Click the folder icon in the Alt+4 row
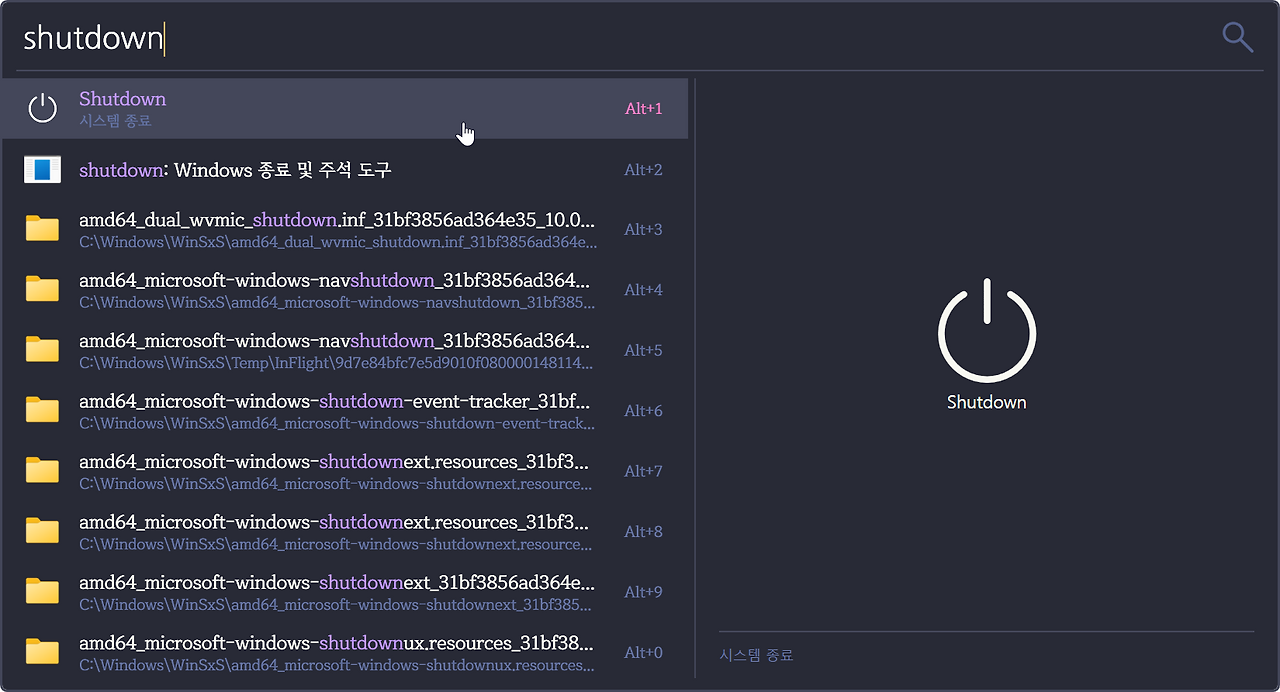Image resolution: width=1280 pixels, height=692 pixels. tap(42, 289)
